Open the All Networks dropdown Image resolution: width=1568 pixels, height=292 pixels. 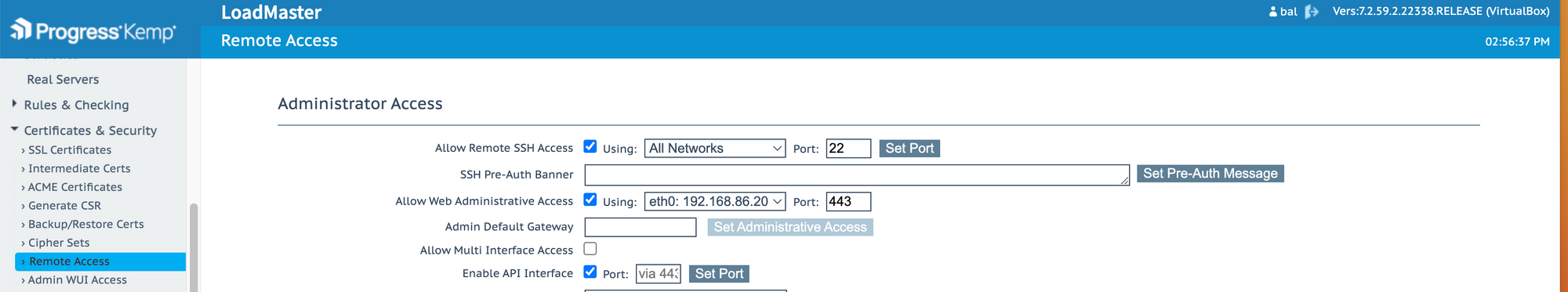click(x=715, y=148)
